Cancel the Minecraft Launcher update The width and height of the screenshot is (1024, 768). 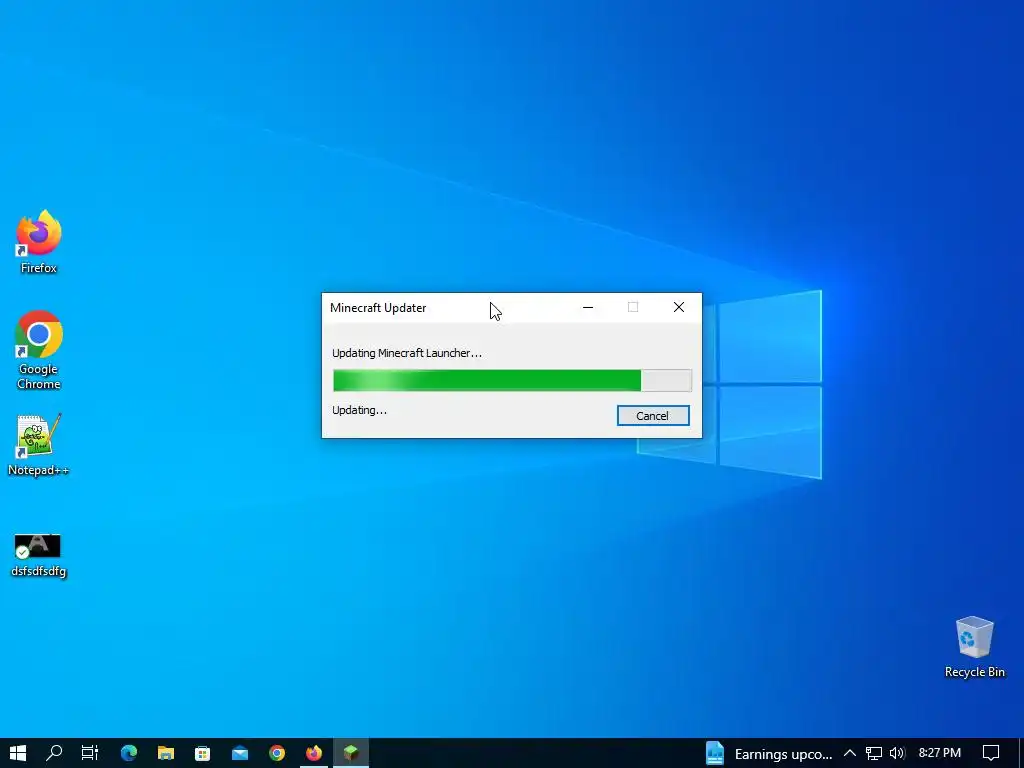pos(652,416)
